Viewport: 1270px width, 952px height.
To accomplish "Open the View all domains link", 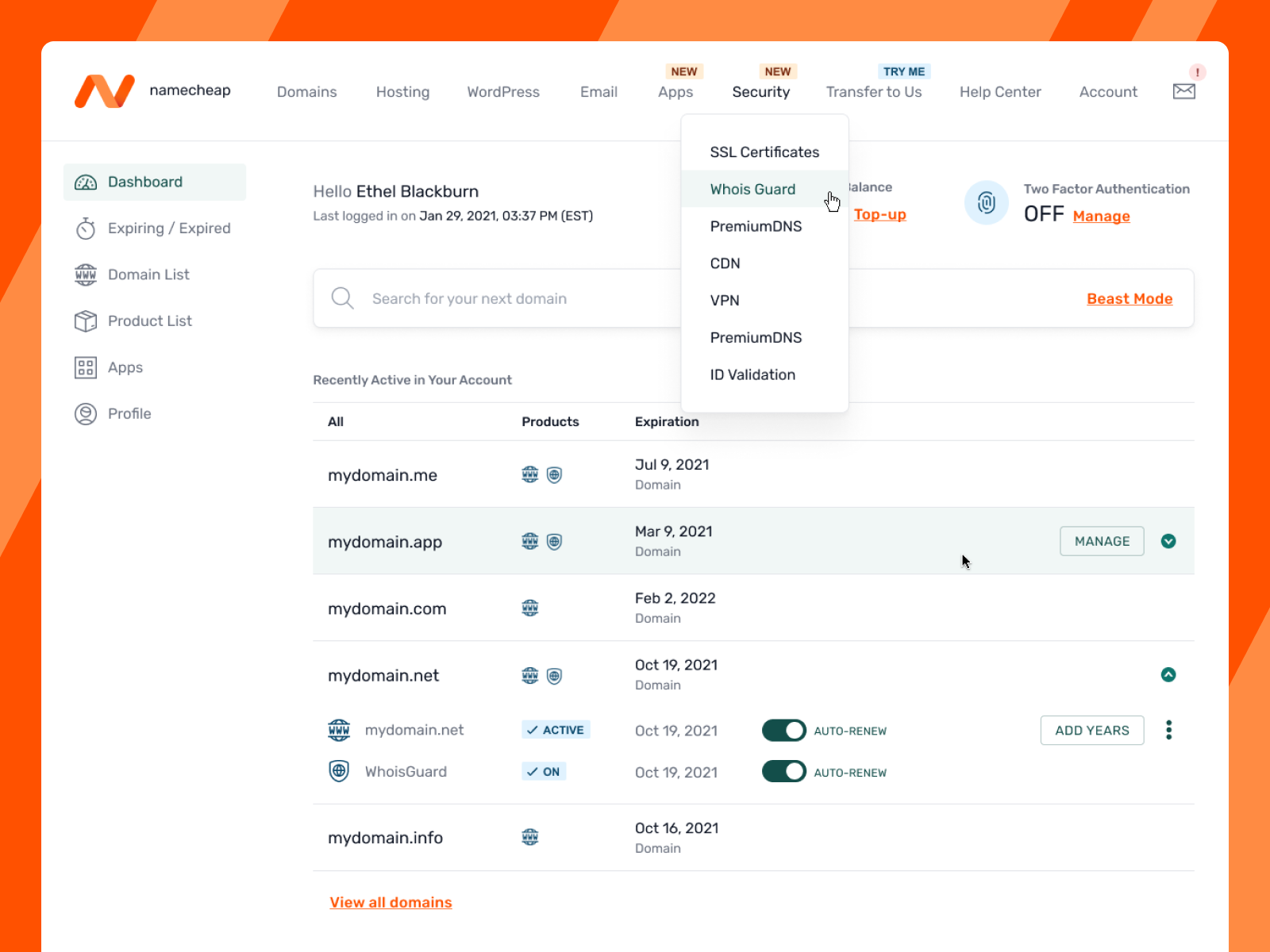I will 391,903.
